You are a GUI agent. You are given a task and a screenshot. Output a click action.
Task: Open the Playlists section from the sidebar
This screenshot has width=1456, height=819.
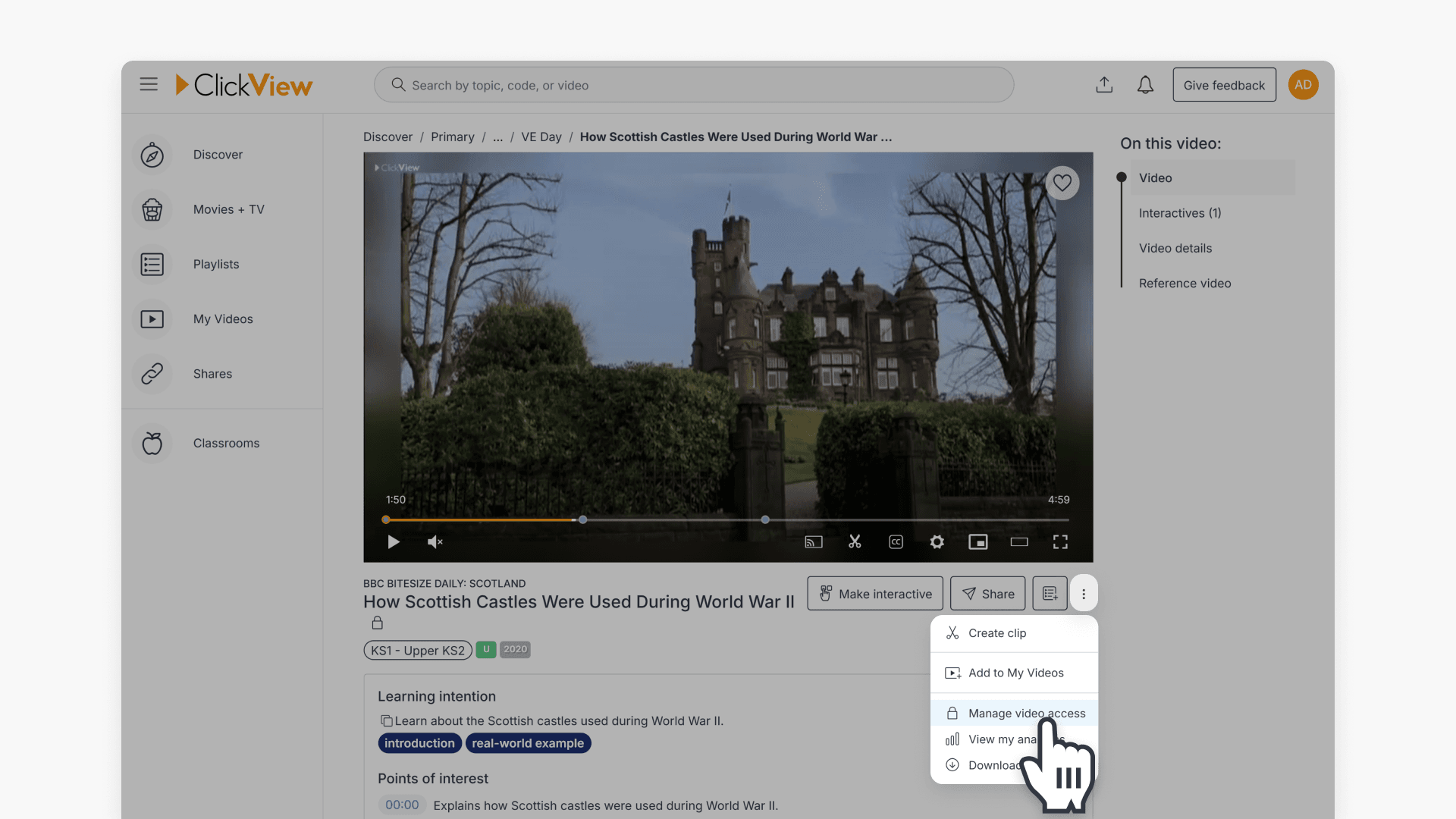click(x=215, y=264)
